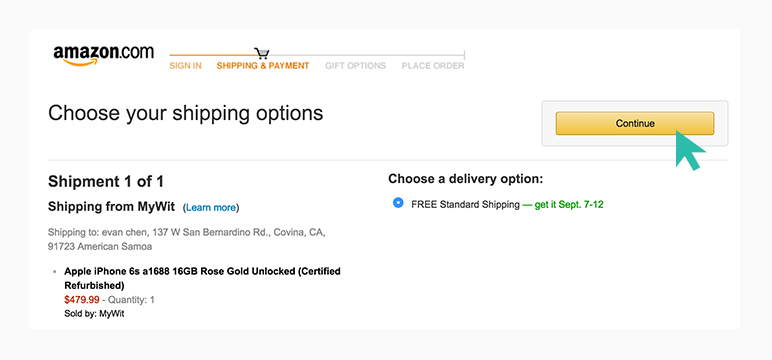Open the GIFT OPTIONS step
The width and height of the screenshot is (772, 360).
pos(355,65)
